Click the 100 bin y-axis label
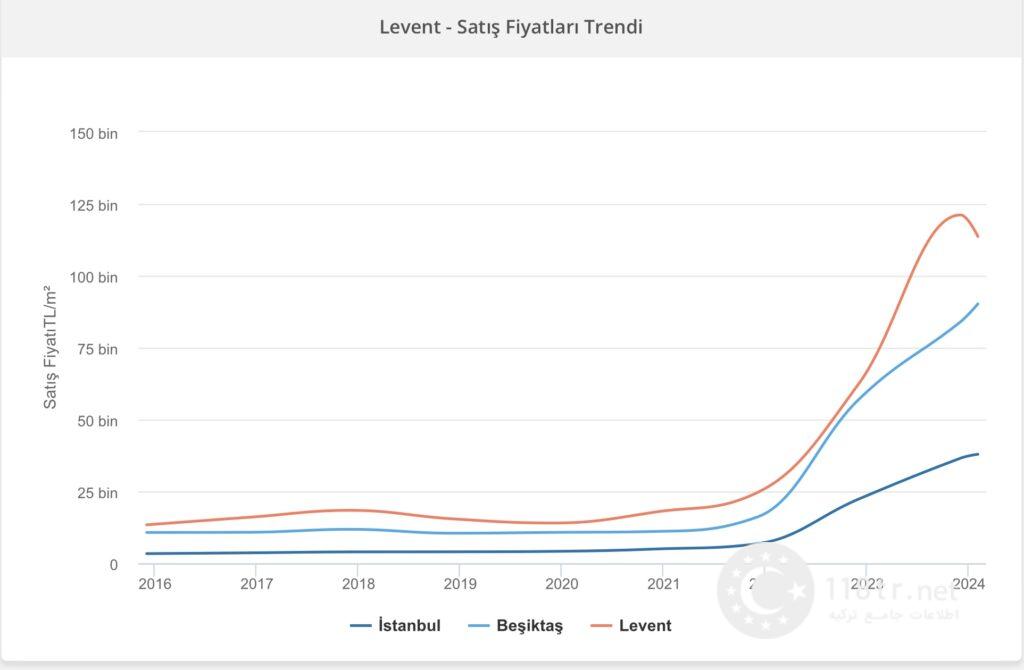The width and height of the screenshot is (1024, 670). click(x=93, y=277)
